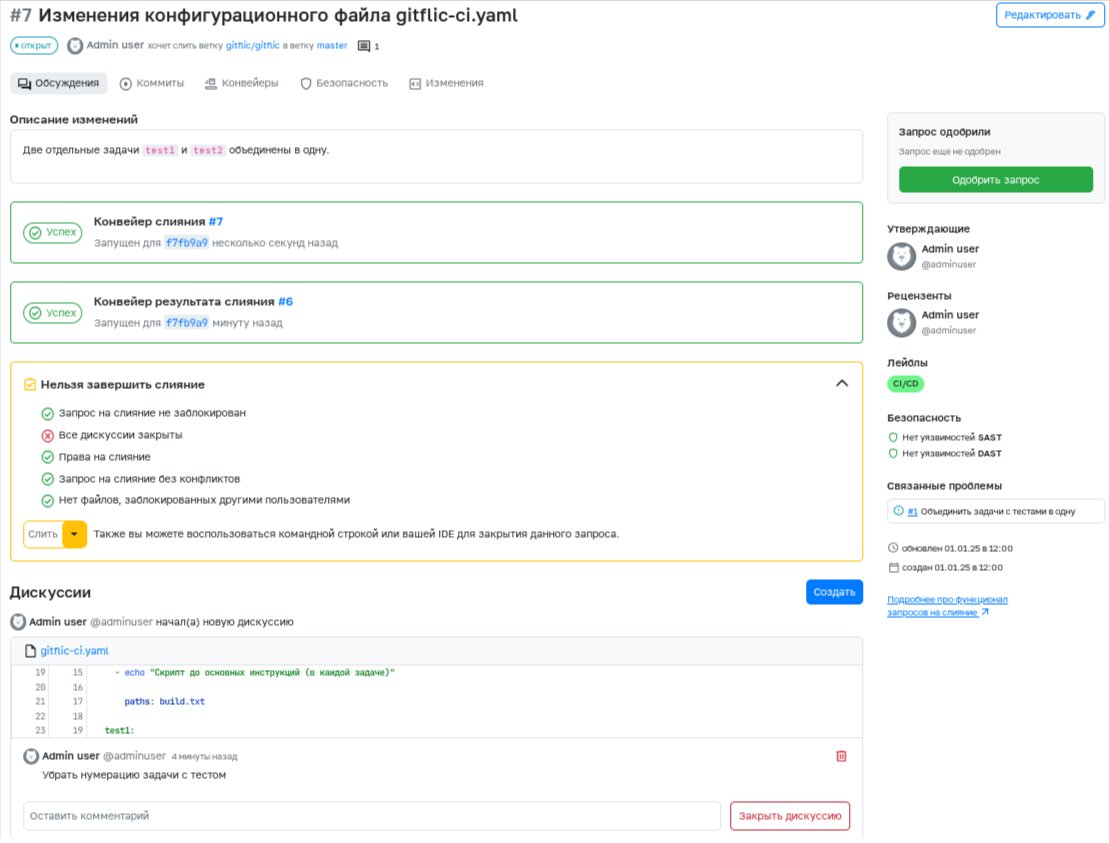Click the Редактировать button

pyautogui.click(x=1050, y=15)
